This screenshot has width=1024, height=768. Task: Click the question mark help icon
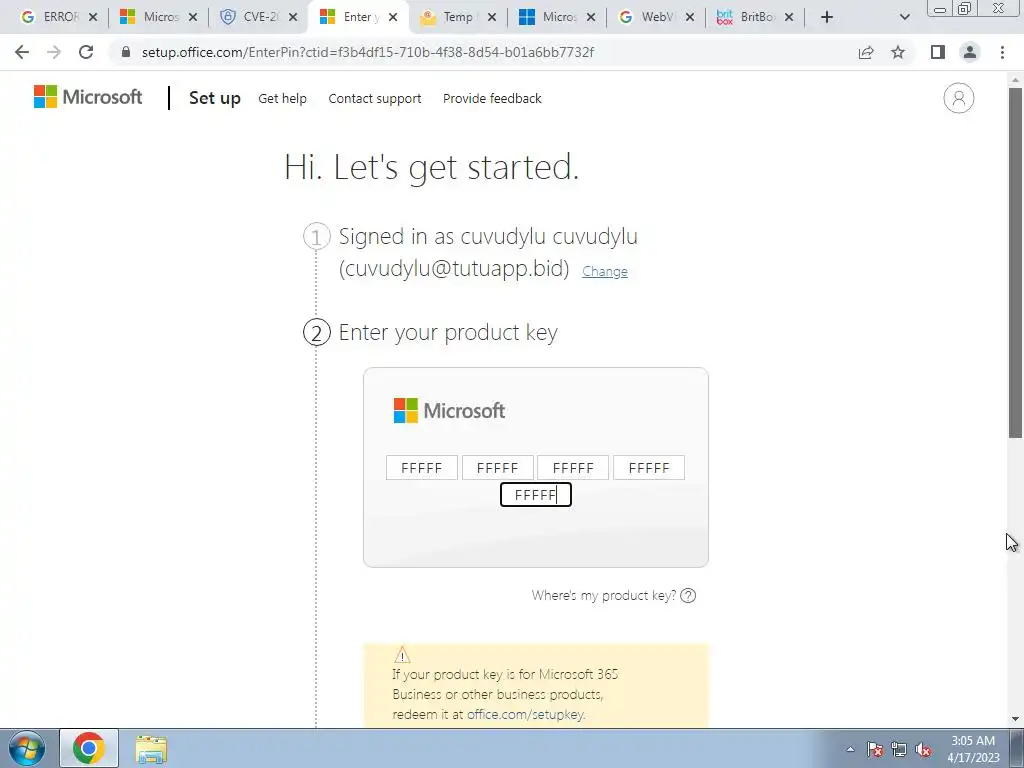688,596
